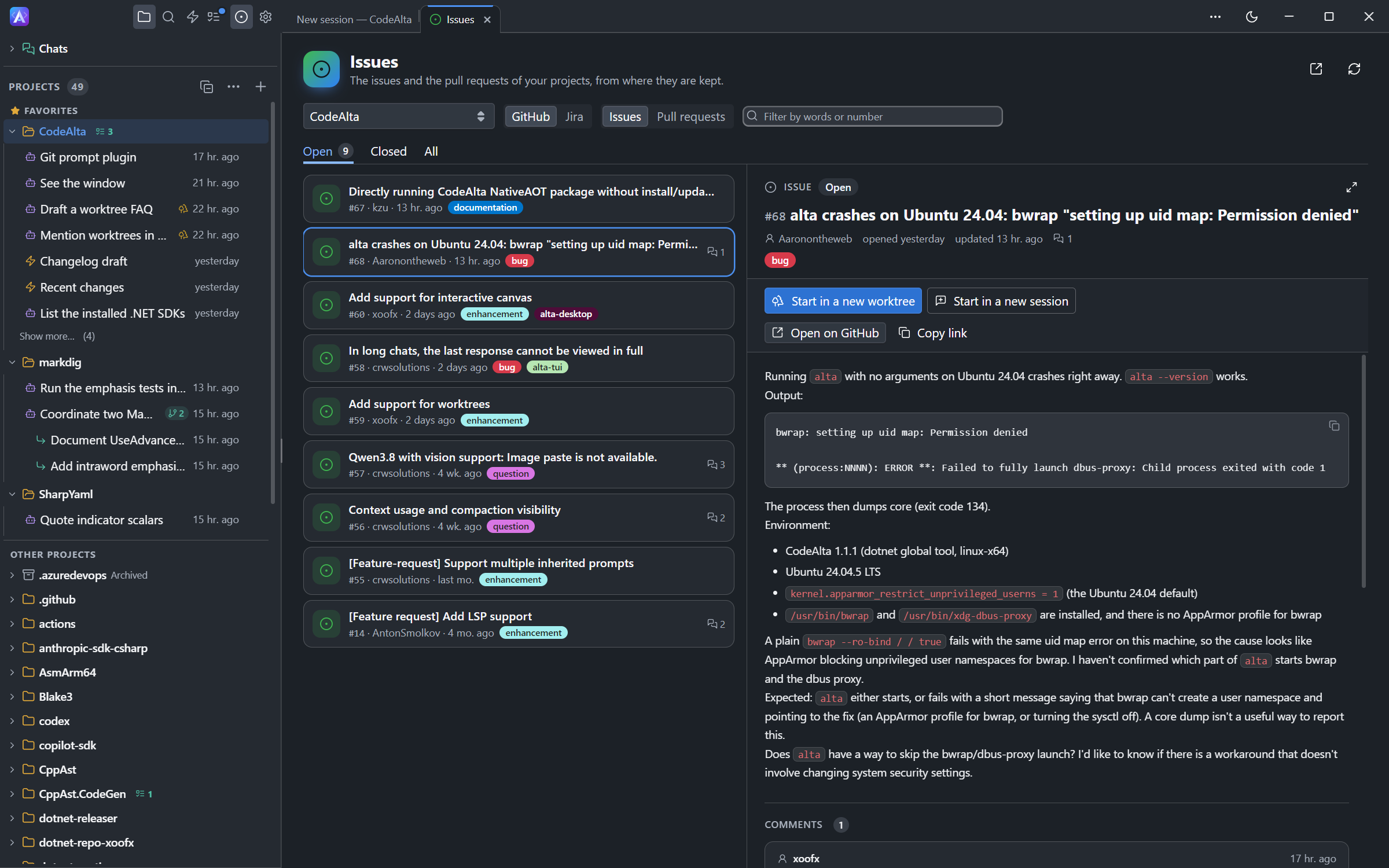Refresh the issues list
The width and height of the screenshot is (1389, 868).
[1354, 69]
